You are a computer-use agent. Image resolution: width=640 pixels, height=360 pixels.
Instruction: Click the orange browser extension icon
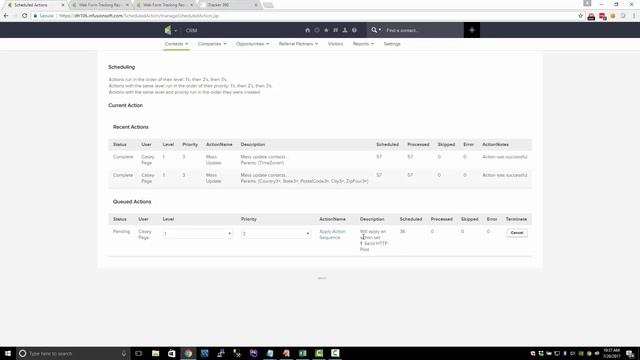coord(613,16)
